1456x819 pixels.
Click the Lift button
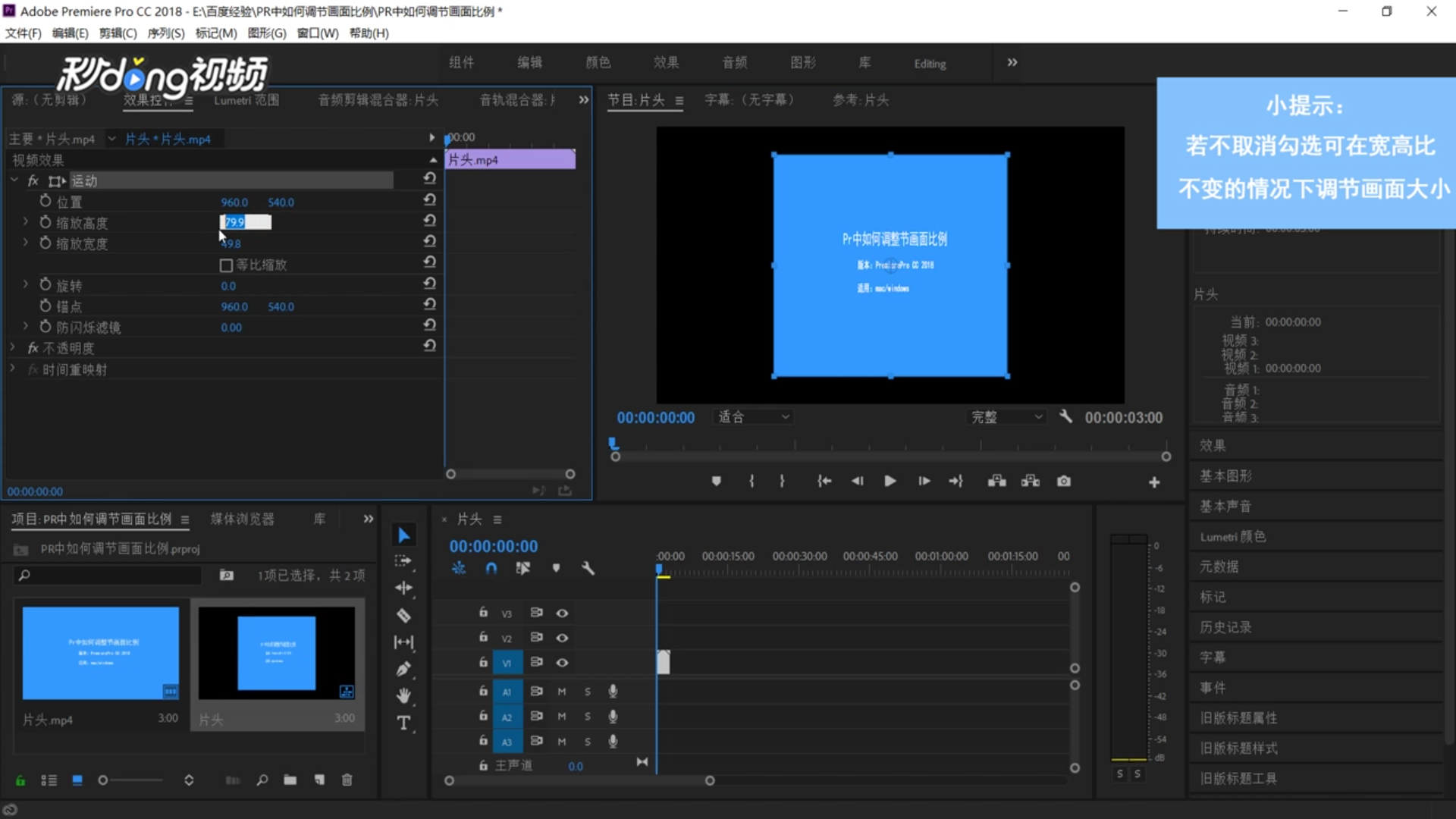pos(996,482)
